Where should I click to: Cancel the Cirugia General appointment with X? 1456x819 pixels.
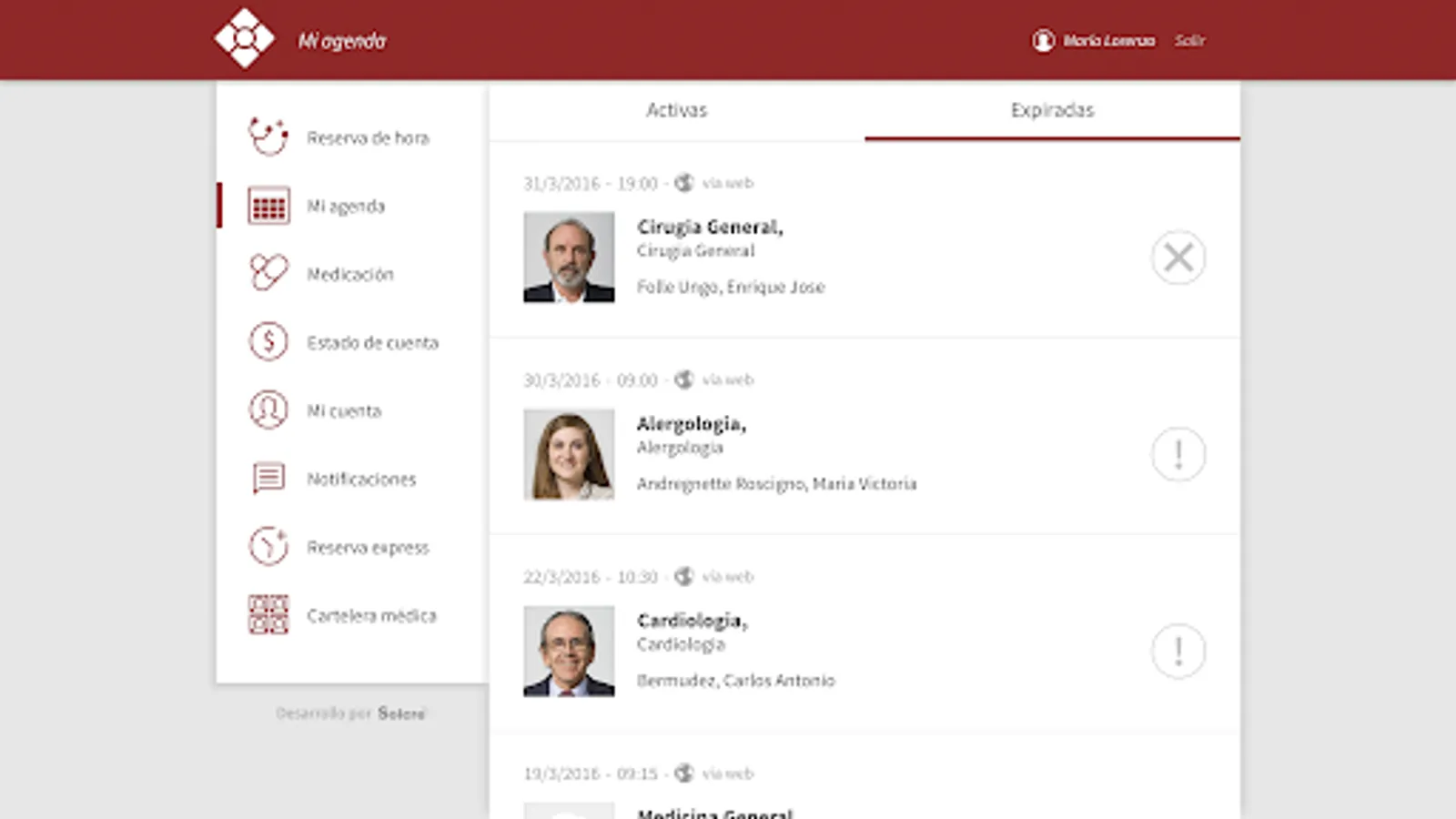point(1178,258)
